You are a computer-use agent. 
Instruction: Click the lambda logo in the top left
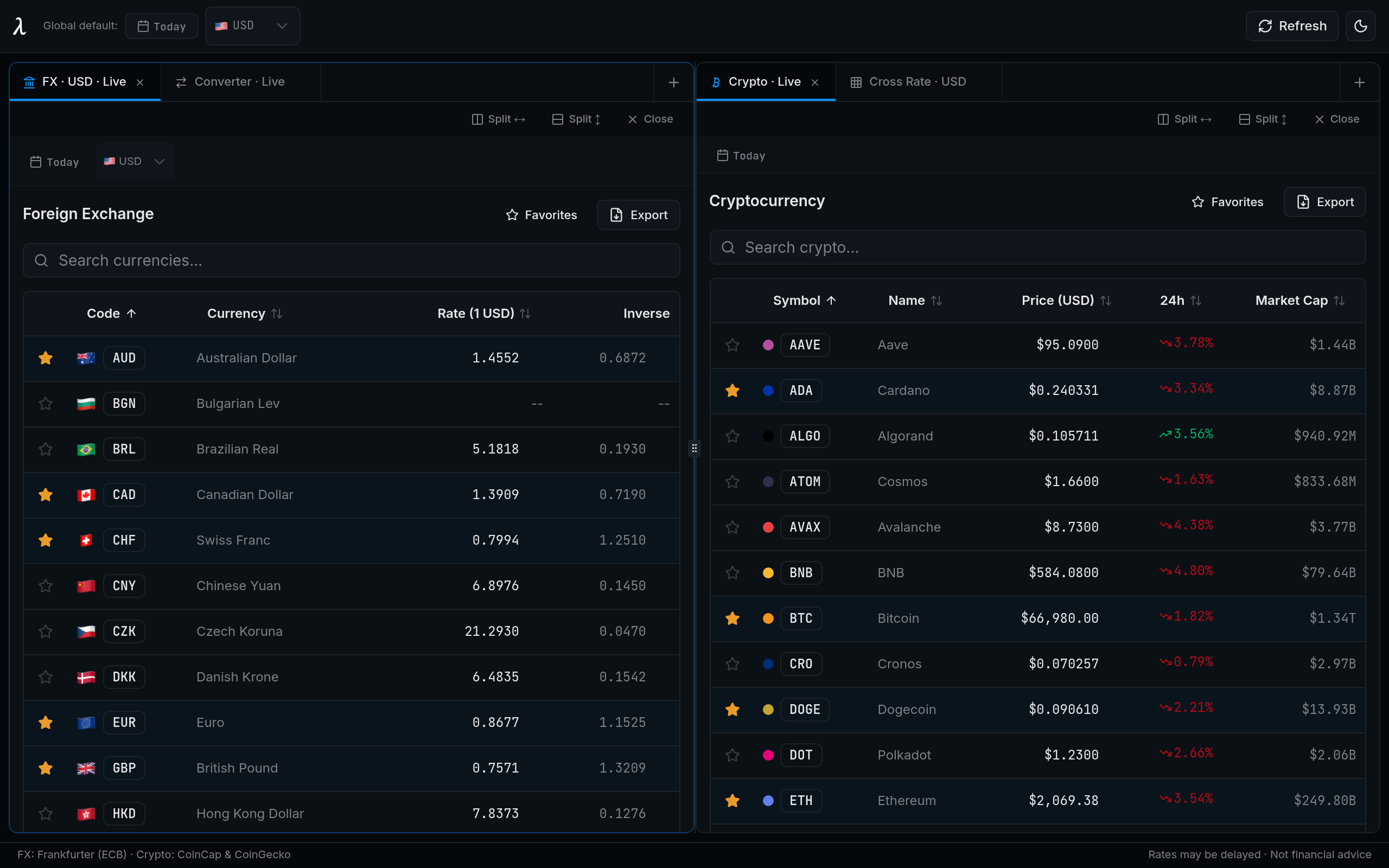(19, 26)
